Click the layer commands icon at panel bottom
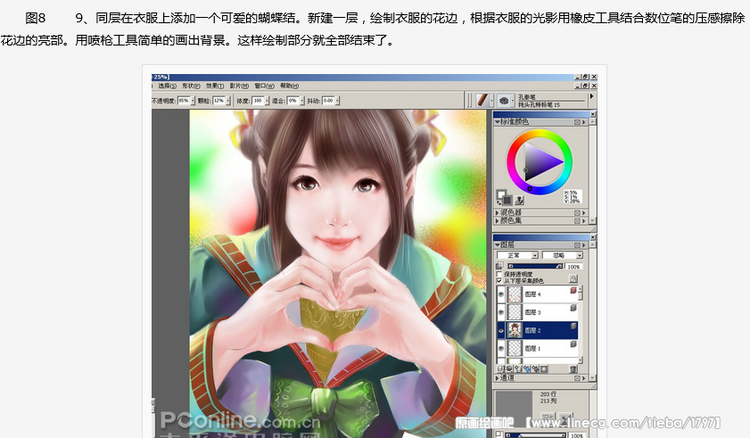This screenshot has height=438, width=750. [501, 369]
